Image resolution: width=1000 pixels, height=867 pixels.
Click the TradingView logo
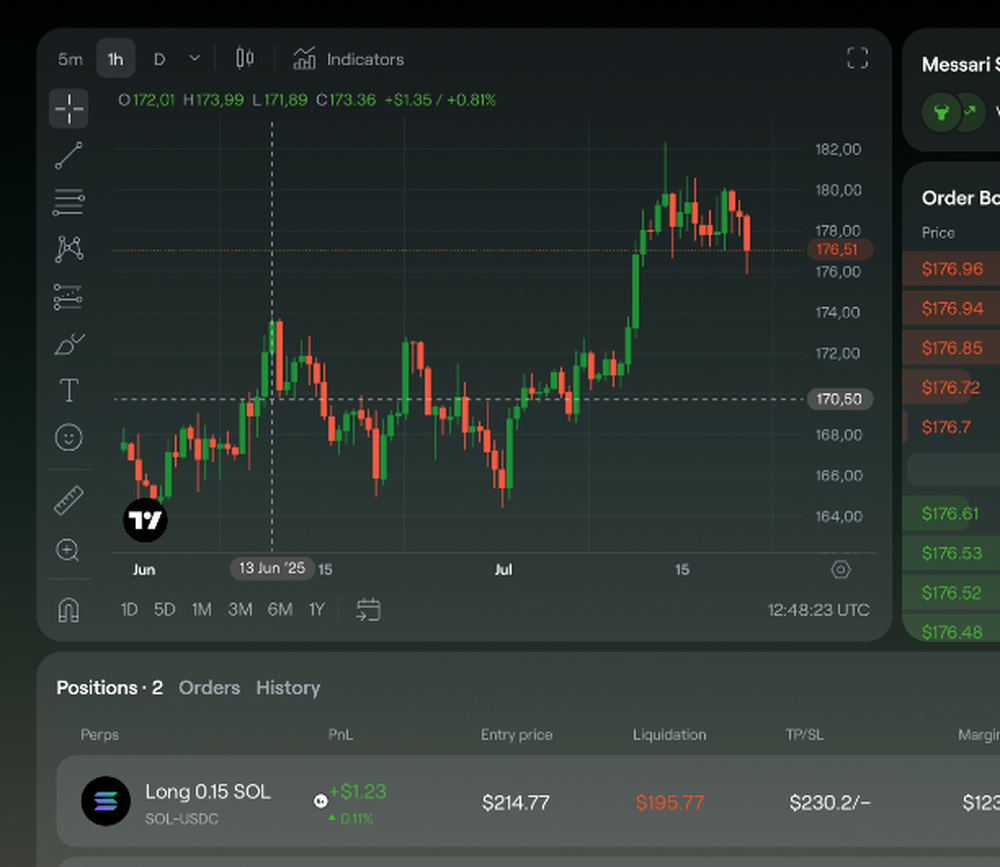[145, 520]
